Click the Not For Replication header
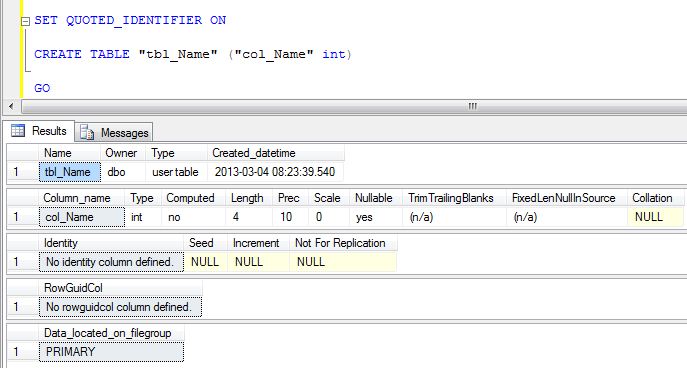 [343, 243]
